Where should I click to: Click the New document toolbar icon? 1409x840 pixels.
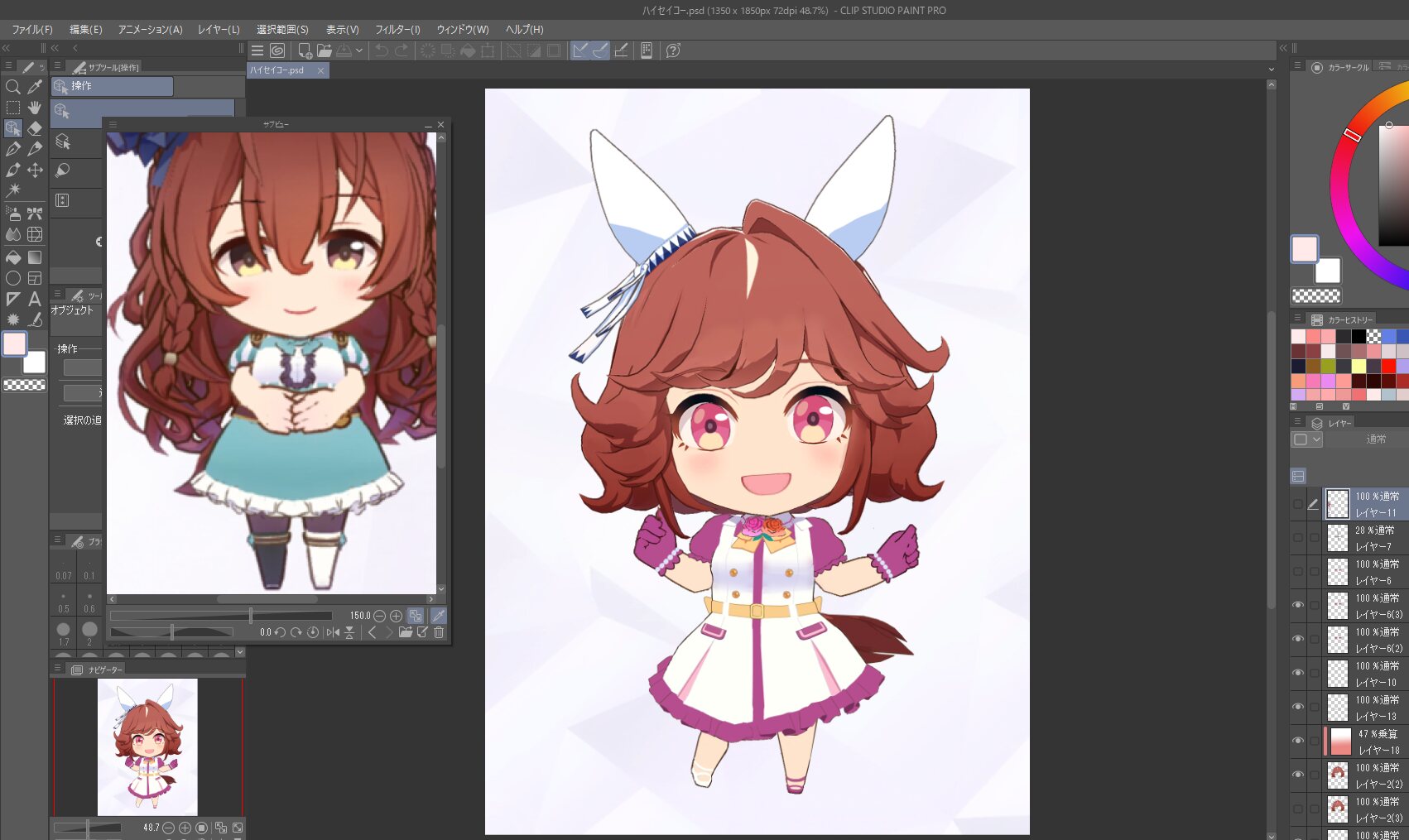[305, 50]
